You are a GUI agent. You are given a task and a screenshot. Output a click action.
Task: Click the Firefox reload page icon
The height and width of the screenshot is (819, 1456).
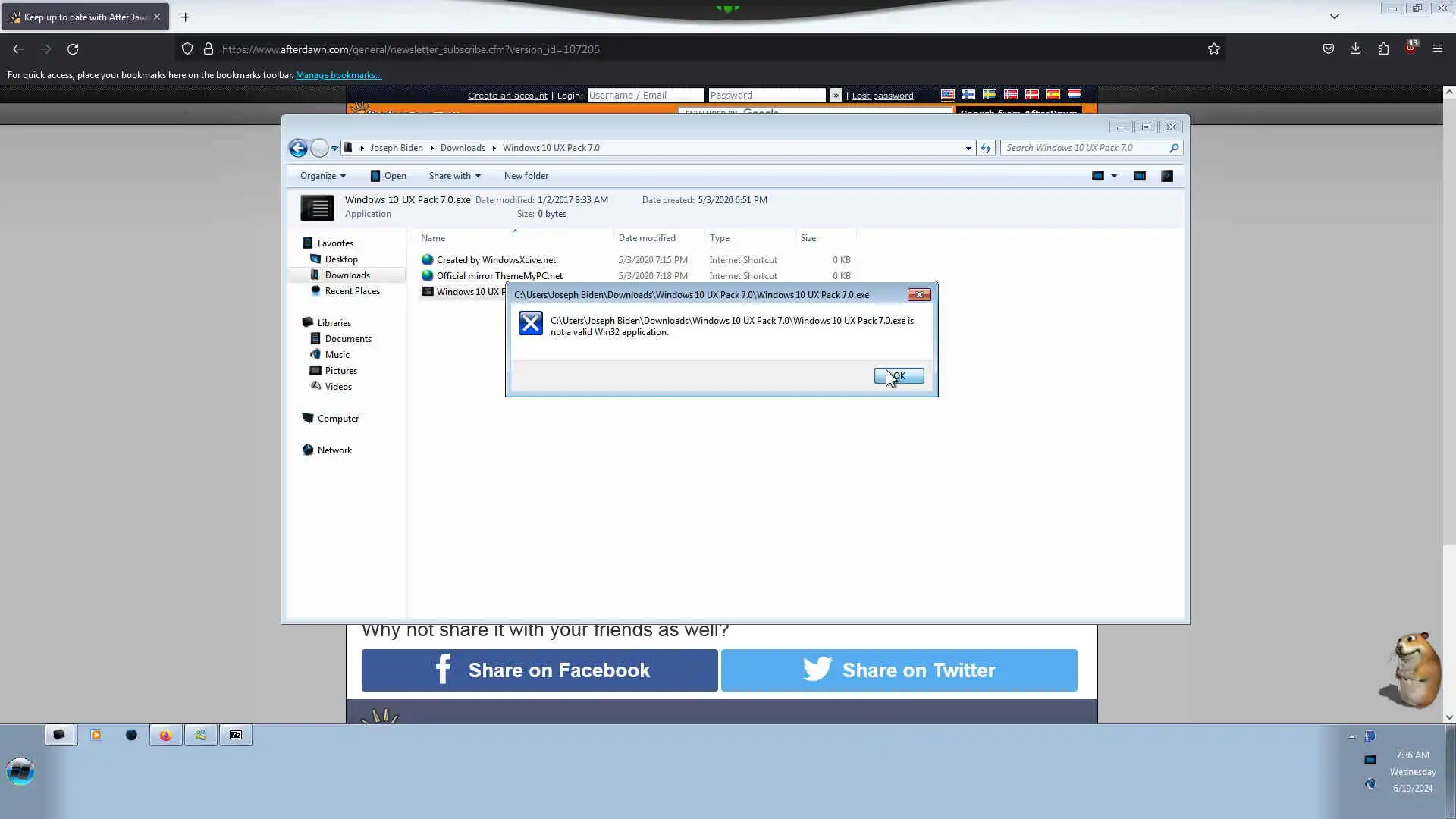[73, 49]
